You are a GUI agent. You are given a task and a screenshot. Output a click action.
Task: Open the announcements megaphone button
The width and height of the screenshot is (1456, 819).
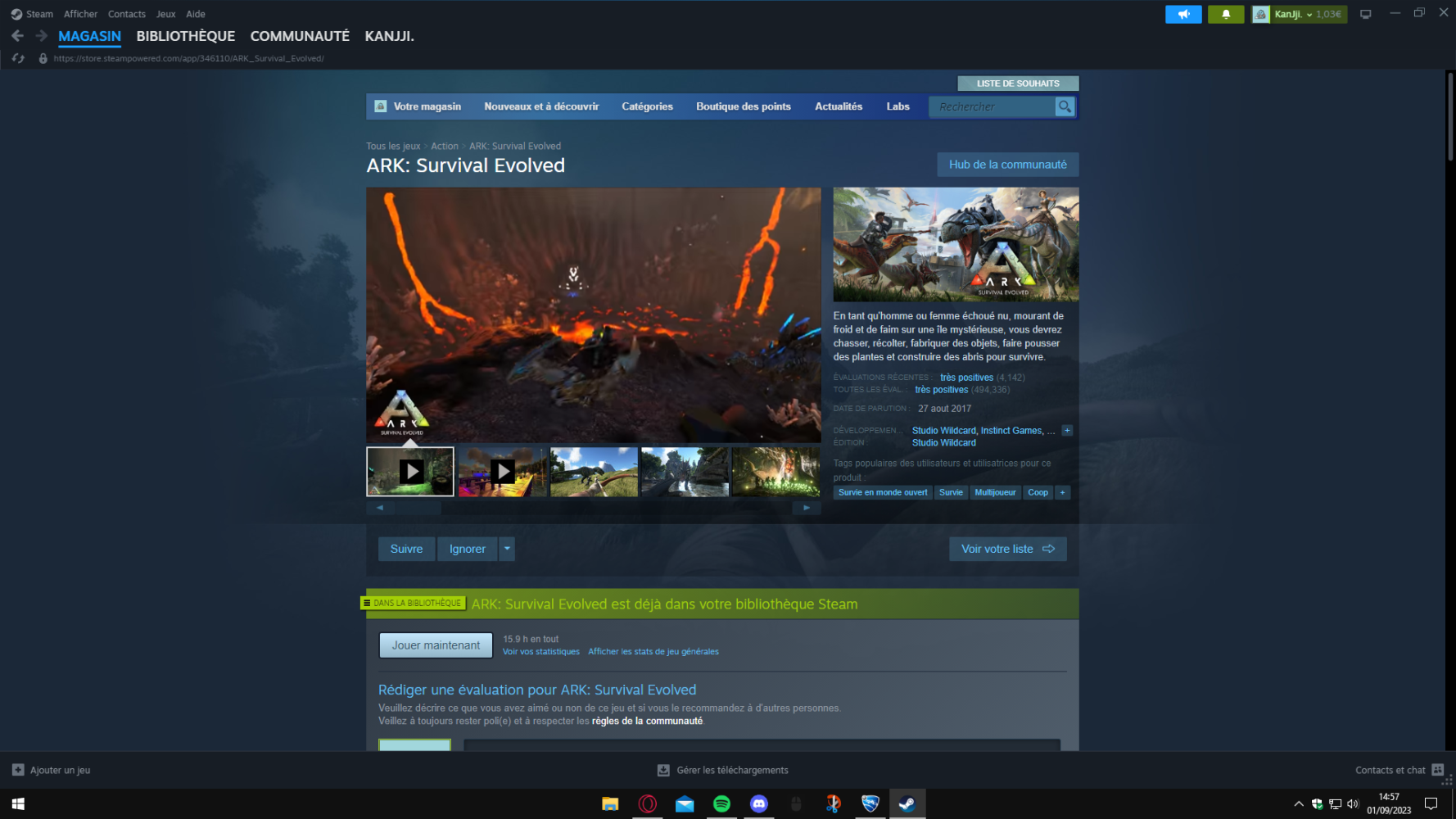tap(1183, 14)
